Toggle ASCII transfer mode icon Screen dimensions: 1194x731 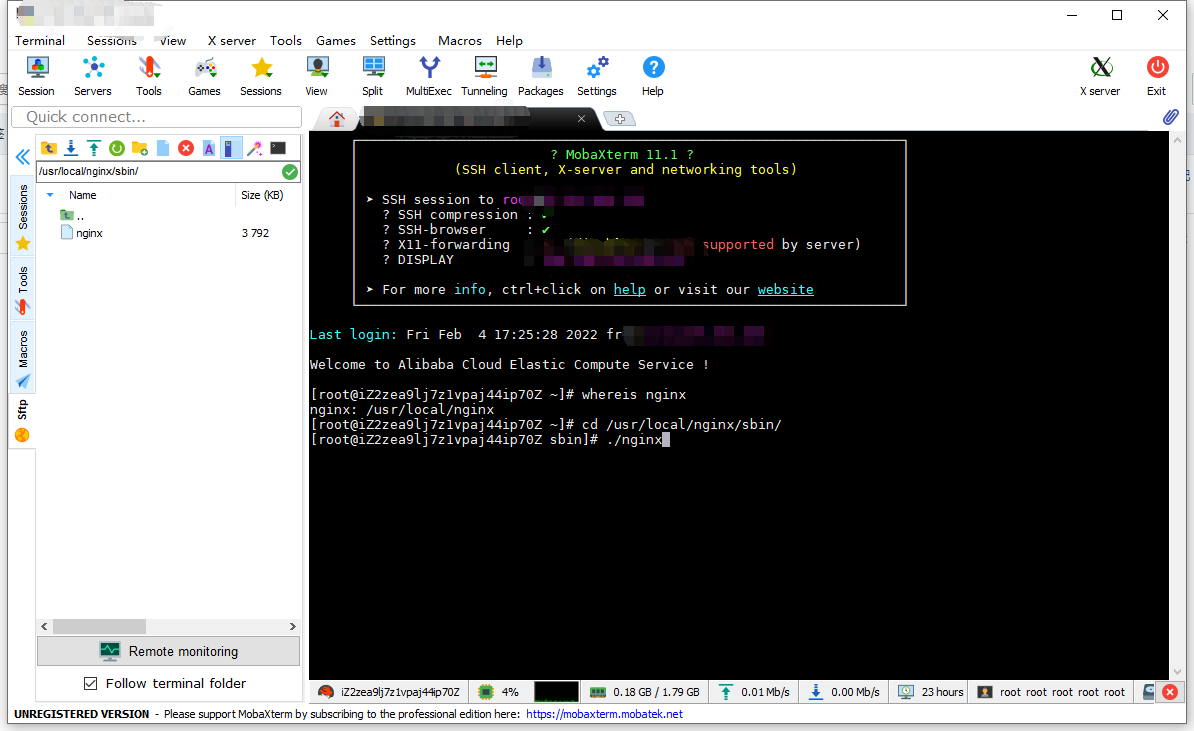209,148
